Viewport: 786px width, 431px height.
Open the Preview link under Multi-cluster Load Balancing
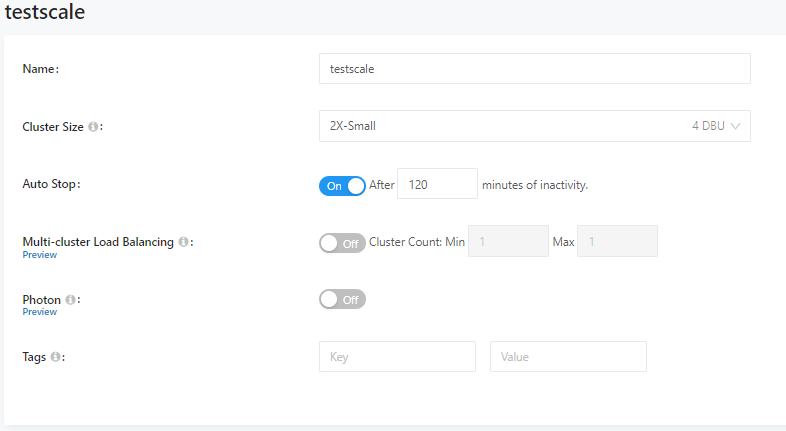[x=40, y=255]
